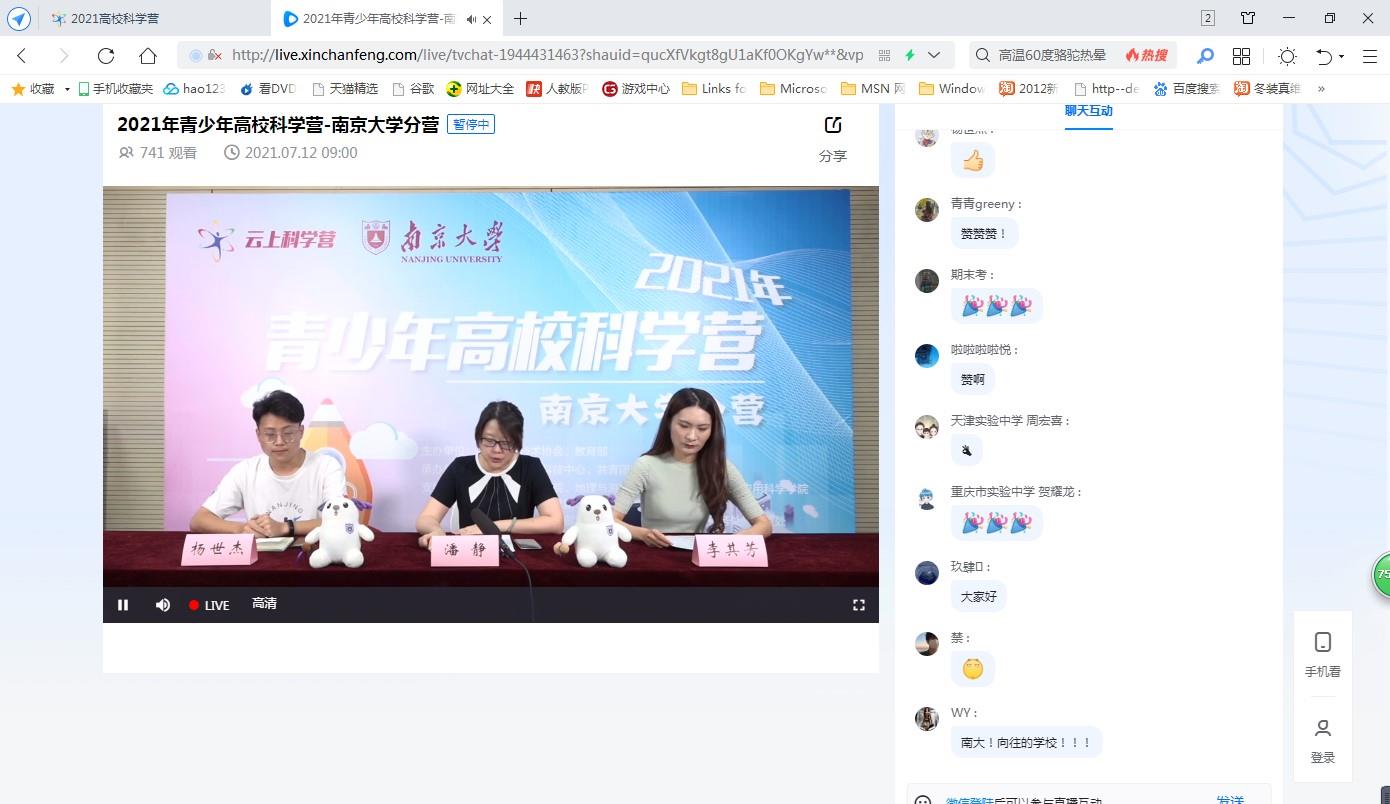The width and height of the screenshot is (1390, 804).
Task: Click the browser logo icon
Action: [19, 19]
